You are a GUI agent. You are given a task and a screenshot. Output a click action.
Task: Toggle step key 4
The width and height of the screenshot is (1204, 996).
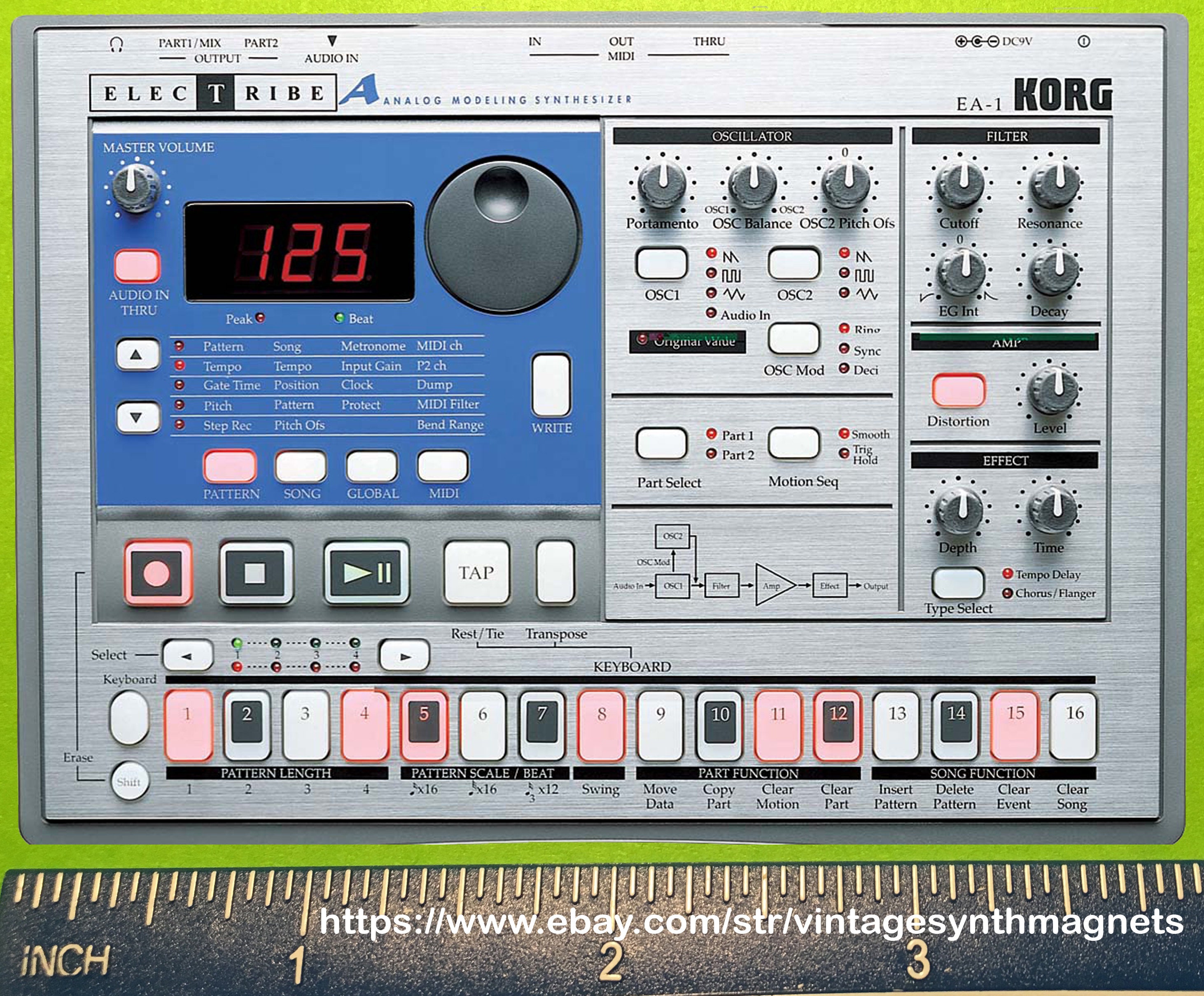(x=365, y=726)
